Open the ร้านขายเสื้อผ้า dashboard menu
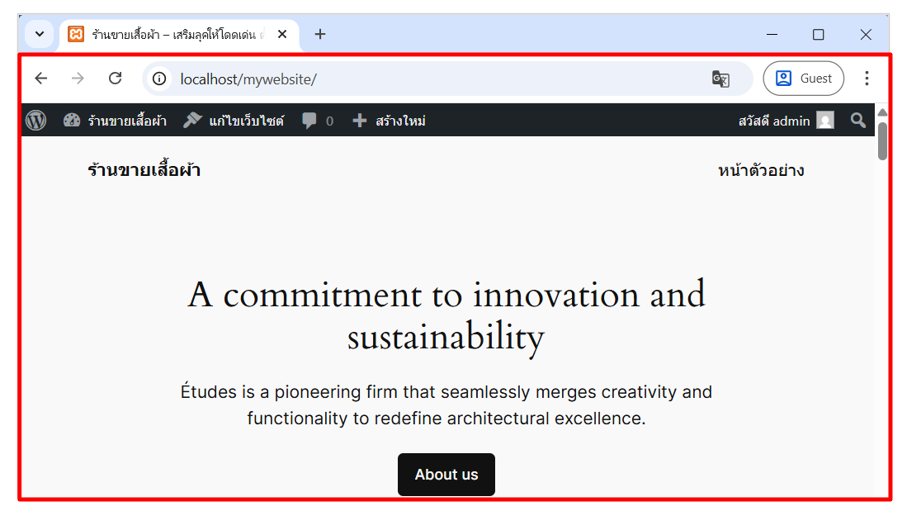The image size is (911, 517). tap(115, 120)
